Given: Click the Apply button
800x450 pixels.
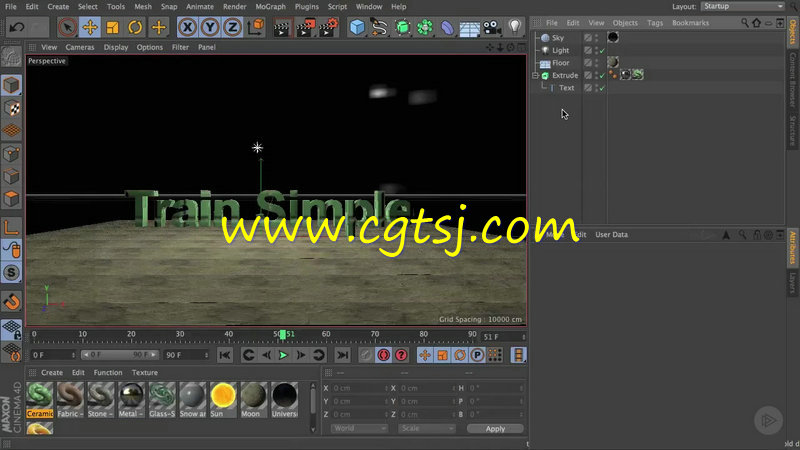Looking at the screenshot, I should (x=495, y=429).
